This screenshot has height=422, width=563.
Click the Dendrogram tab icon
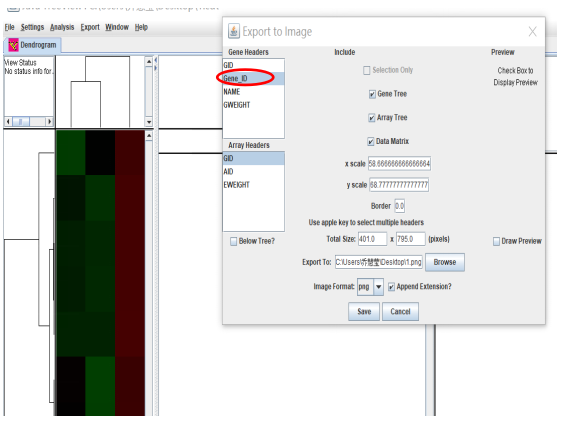pos(13,45)
